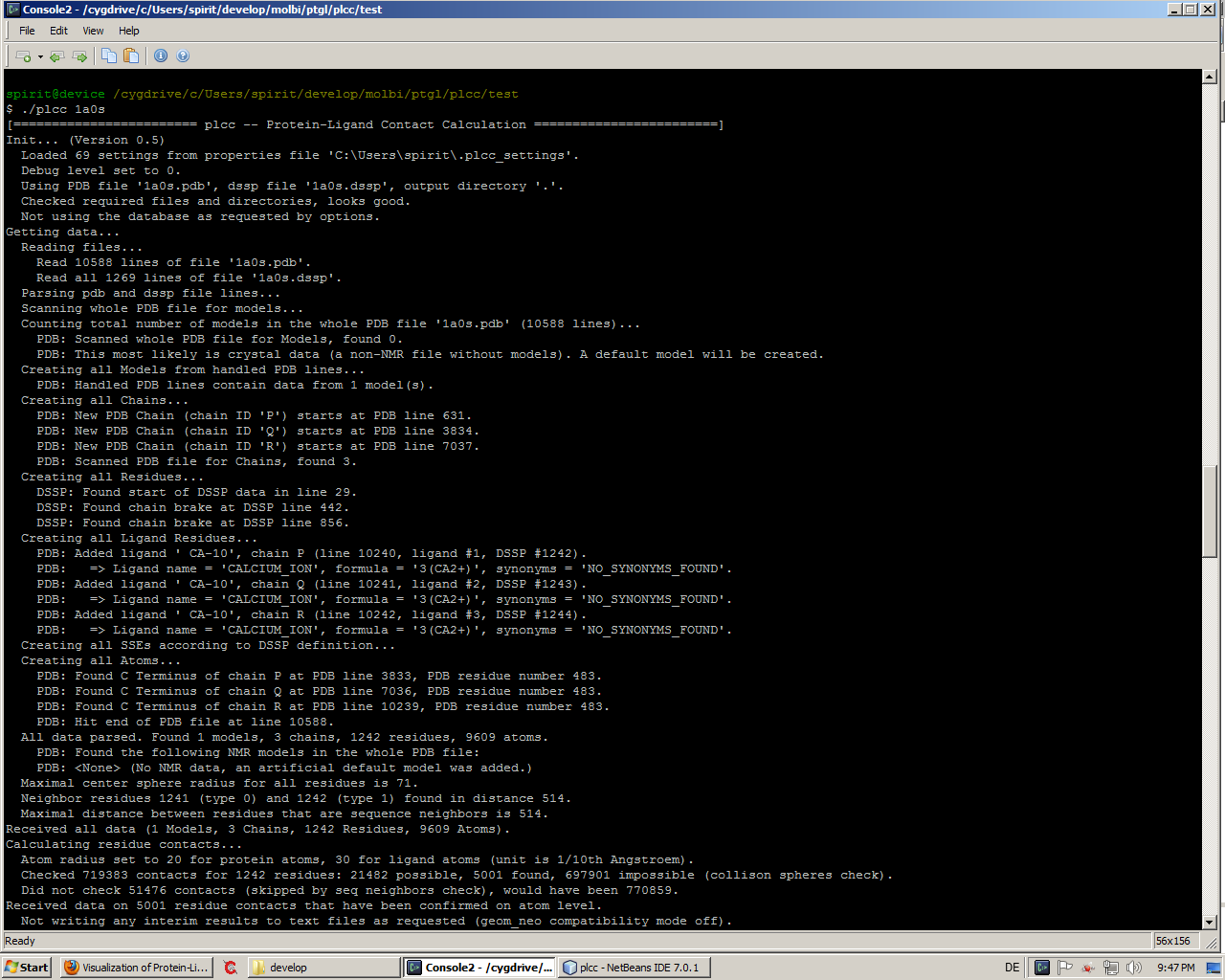Click the 'spirit@device' prompt text
Image resolution: width=1225 pixels, height=980 pixels.
(56, 94)
